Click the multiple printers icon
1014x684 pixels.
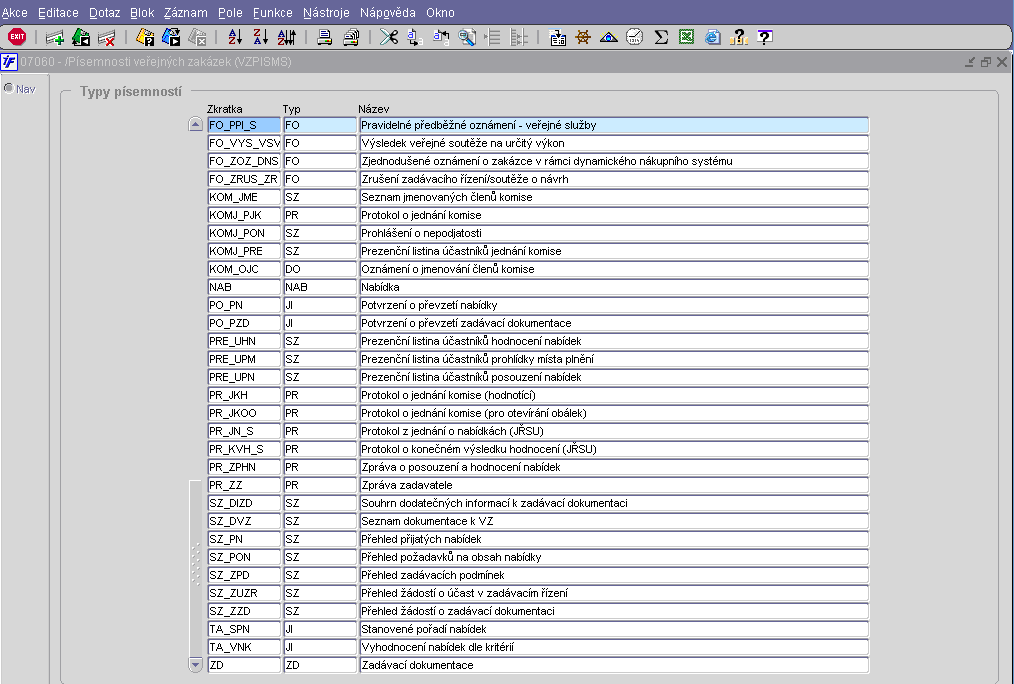351,37
